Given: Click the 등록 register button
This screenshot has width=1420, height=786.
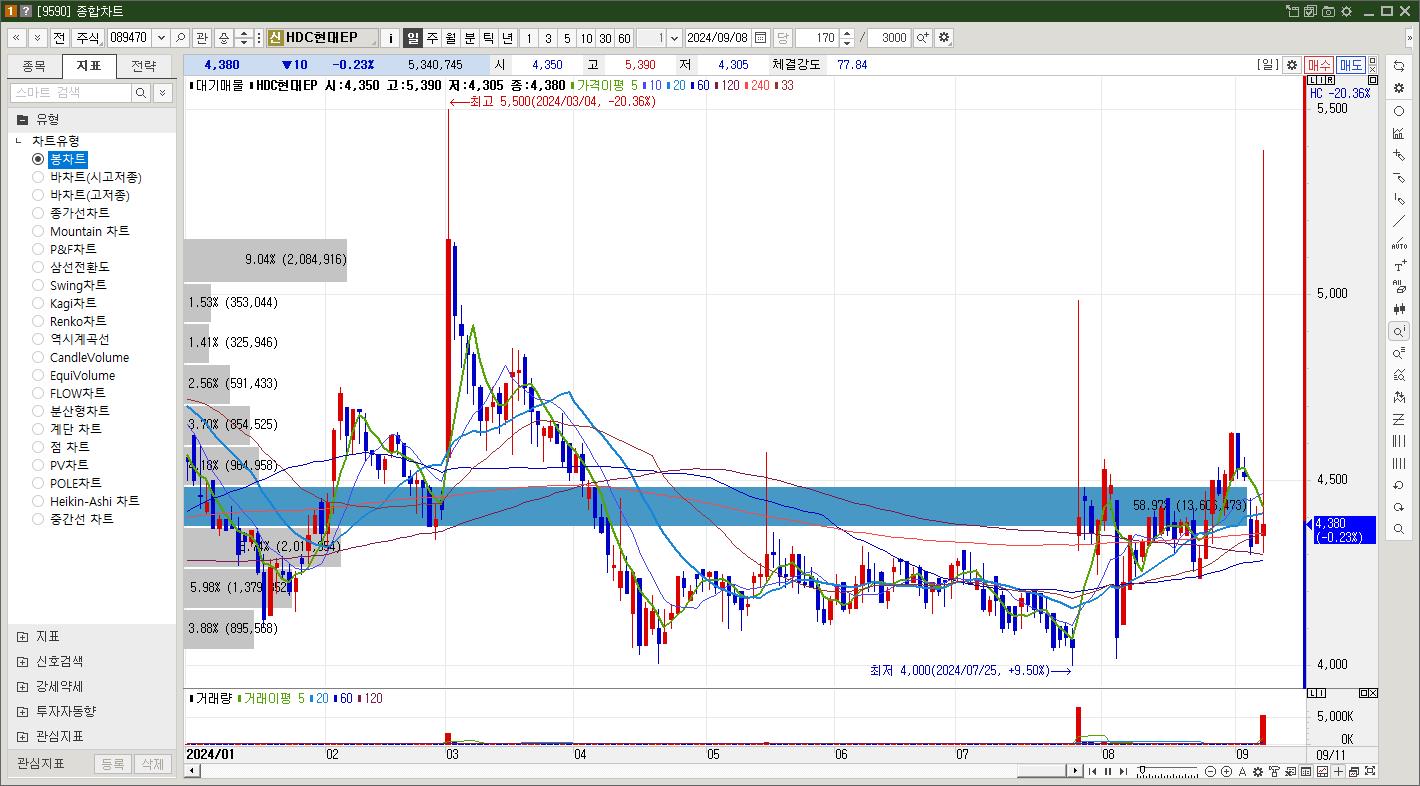Looking at the screenshot, I should tap(113, 764).
